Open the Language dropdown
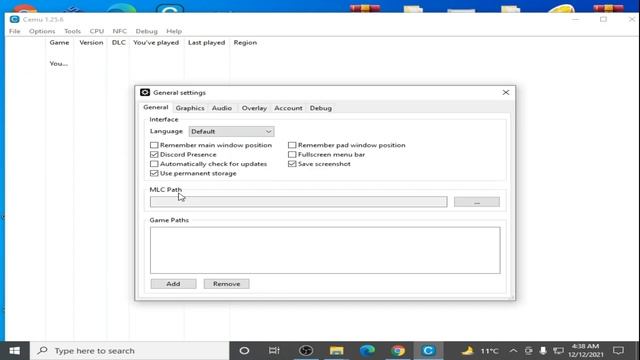The height and width of the screenshot is (360, 640). [x=231, y=131]
